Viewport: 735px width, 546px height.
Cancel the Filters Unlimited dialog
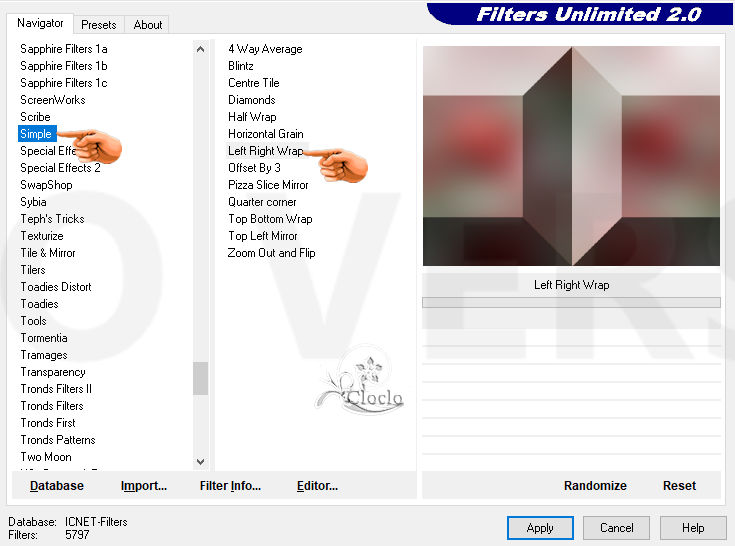616,528
